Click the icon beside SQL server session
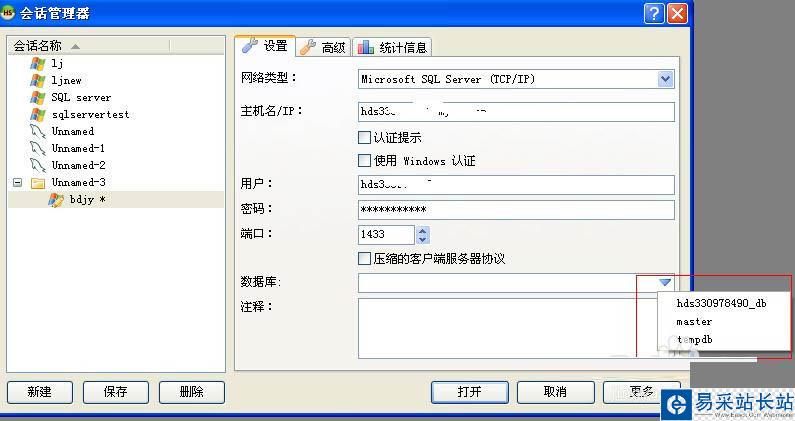 point(38,97)
